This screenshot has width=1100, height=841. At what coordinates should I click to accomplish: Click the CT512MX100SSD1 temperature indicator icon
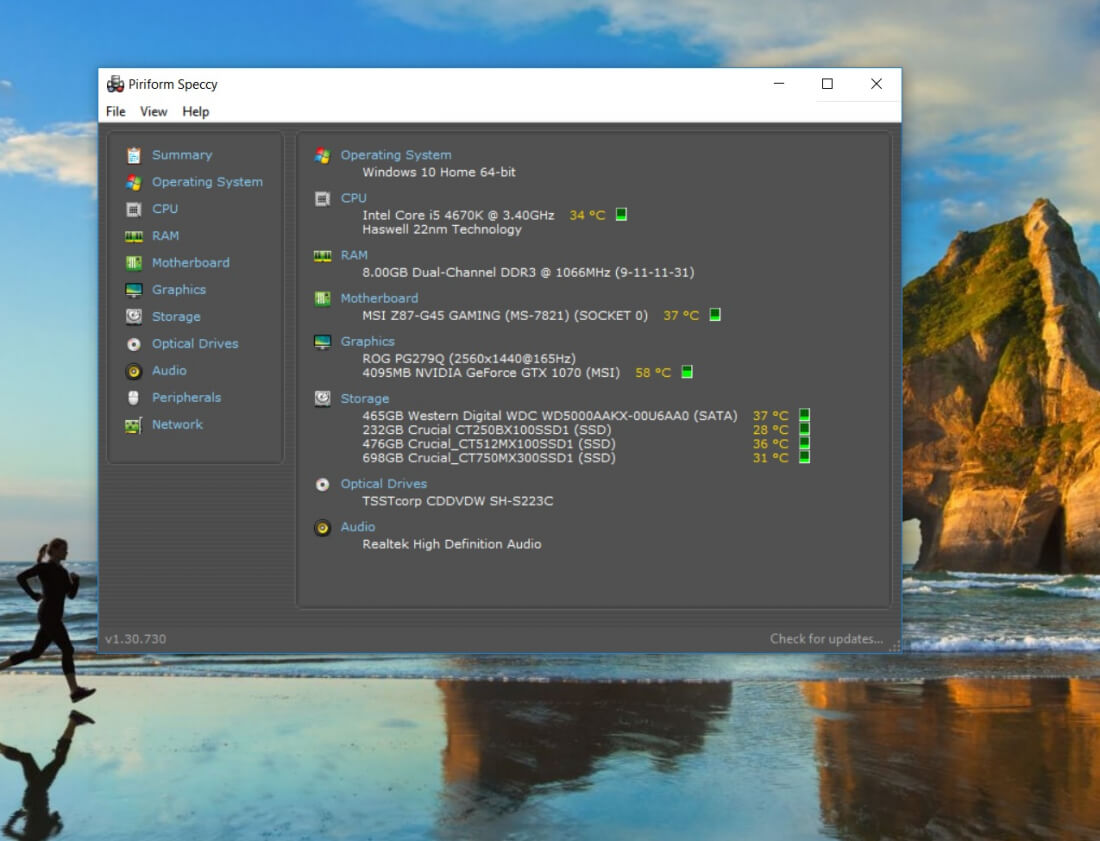click(805, 443)
